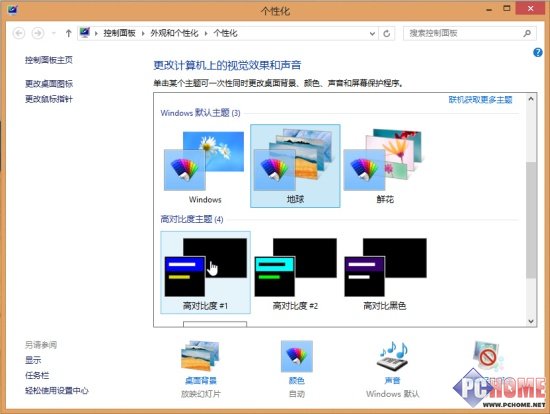550x414 pixels.
Task: Select the 鲜花 theme
Action: (385, 167)
